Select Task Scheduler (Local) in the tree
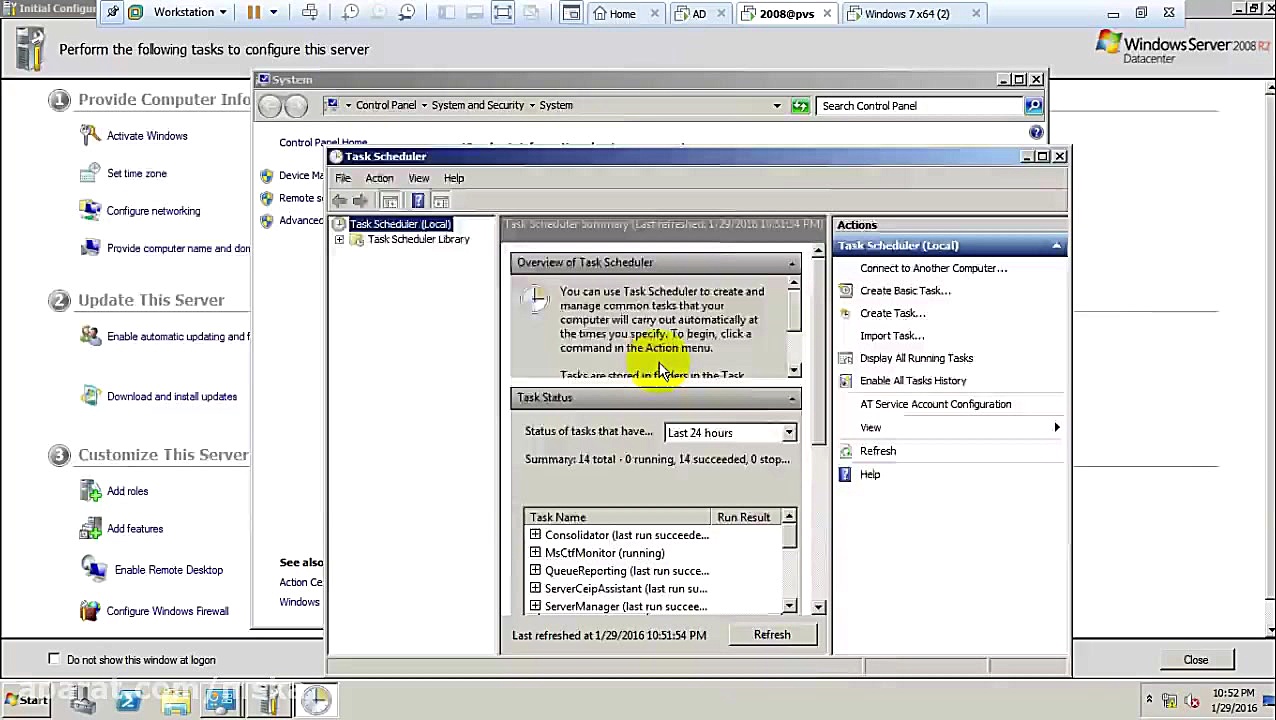The image size is (1276, 720). (400, 224)
